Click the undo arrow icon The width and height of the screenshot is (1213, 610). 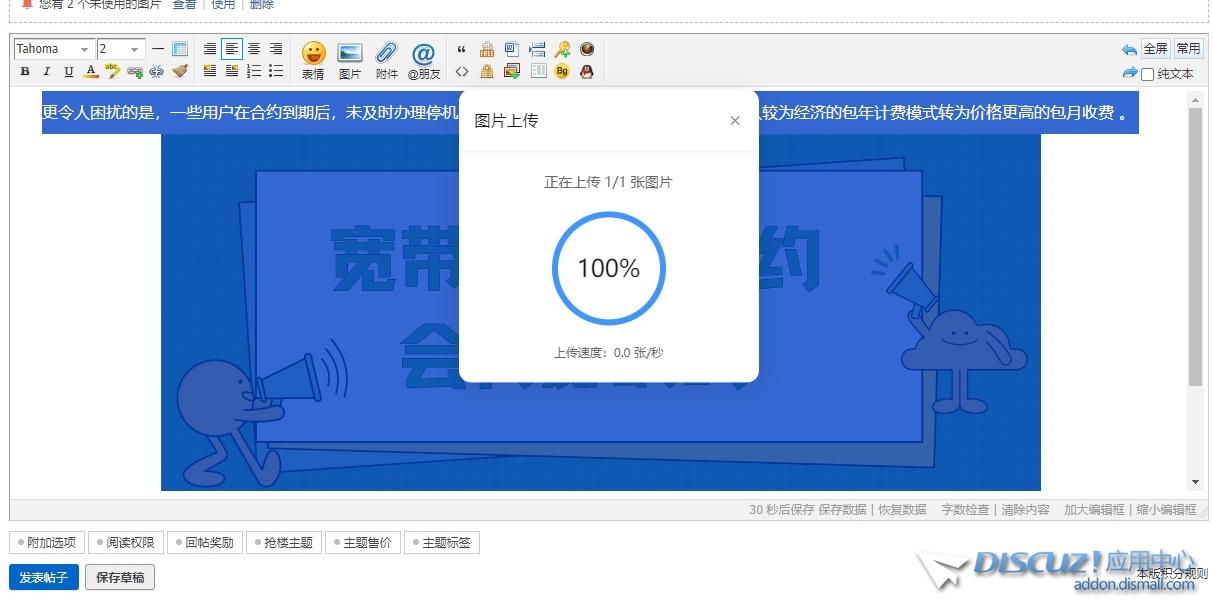(x=1129, y=49)
